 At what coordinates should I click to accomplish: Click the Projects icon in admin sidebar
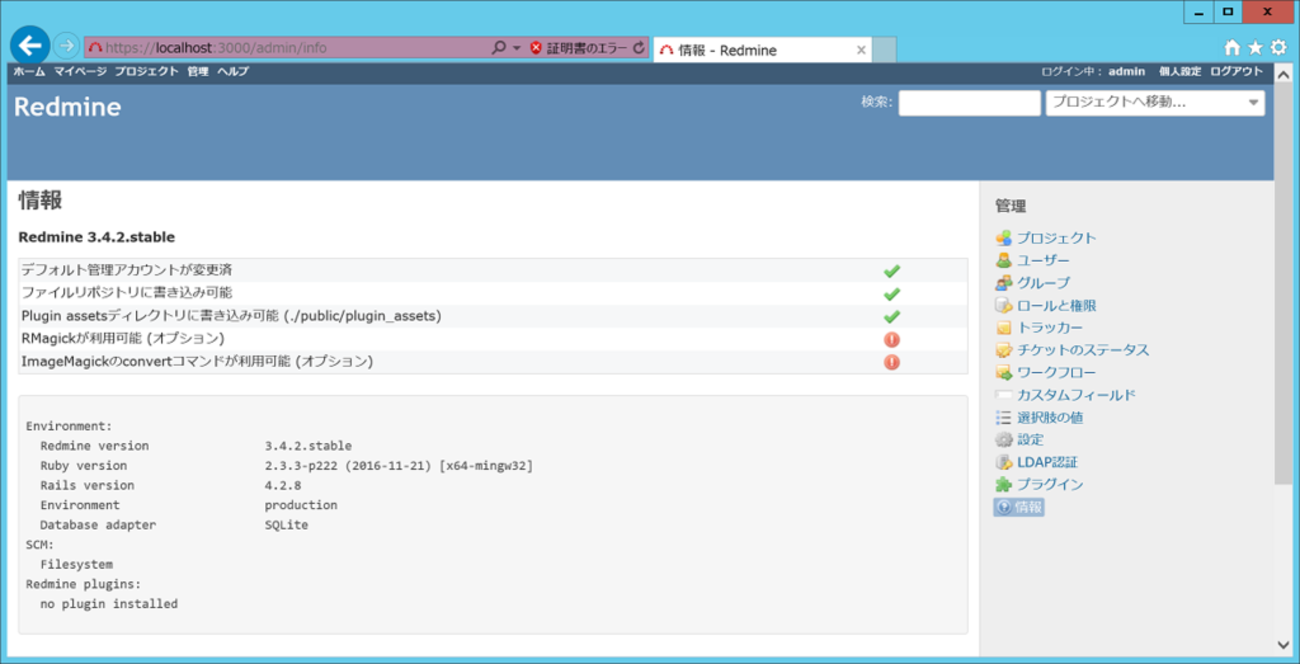pyautogui.click(x=1003, y=238)
